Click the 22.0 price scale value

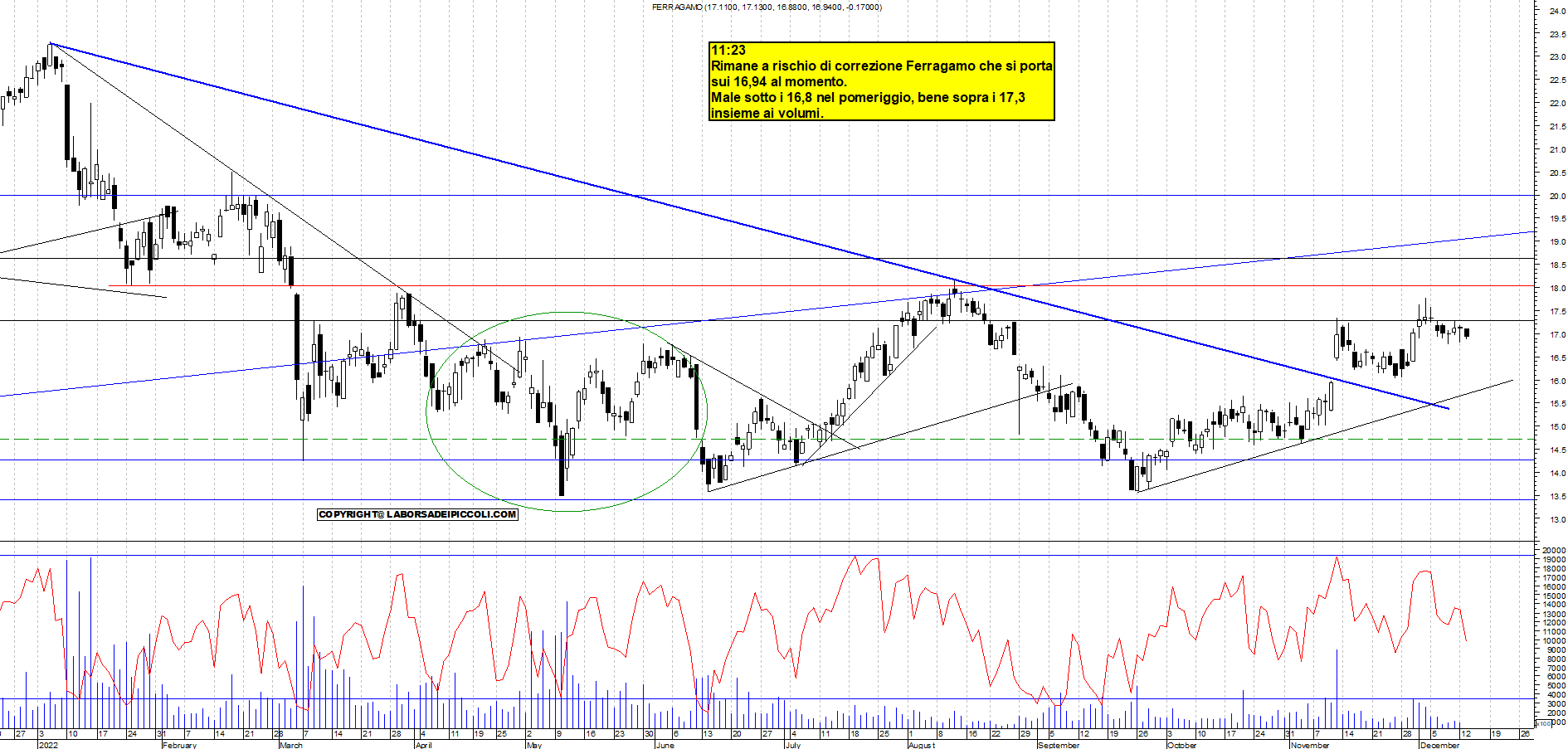1557,104
